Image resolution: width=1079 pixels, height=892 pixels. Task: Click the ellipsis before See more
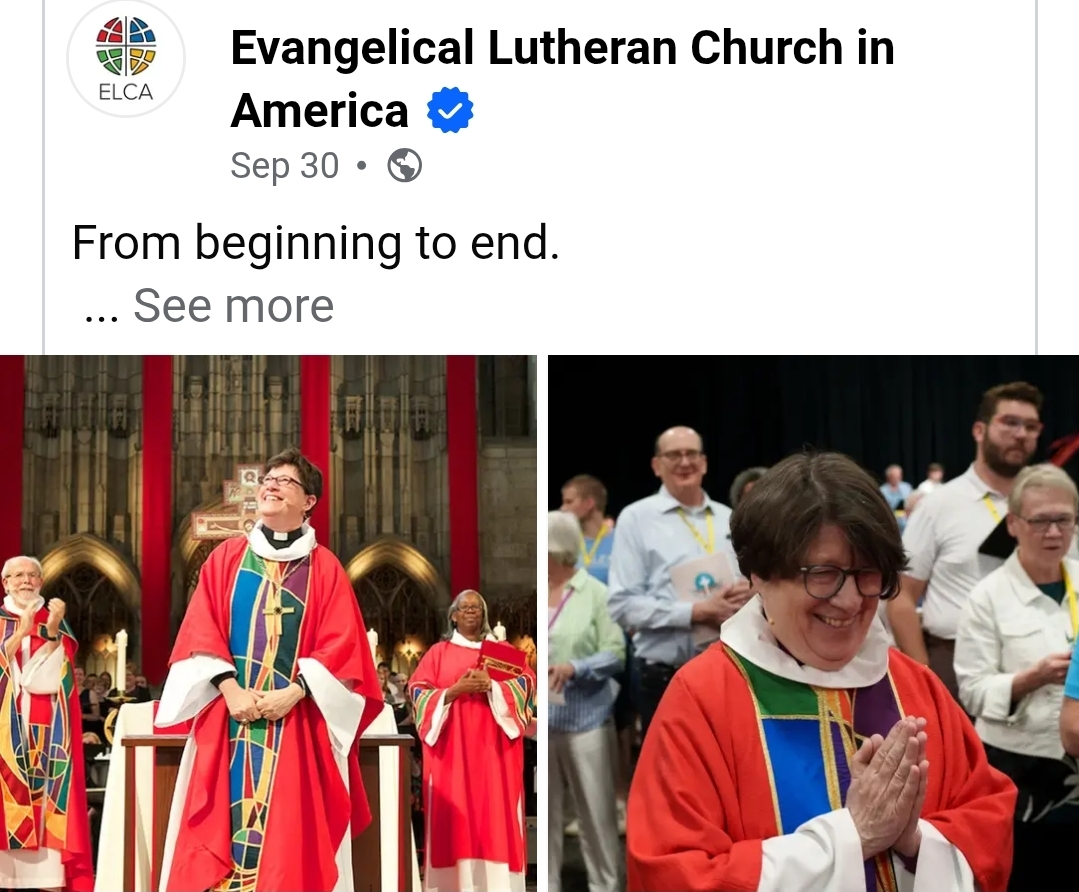coord(102,315)
